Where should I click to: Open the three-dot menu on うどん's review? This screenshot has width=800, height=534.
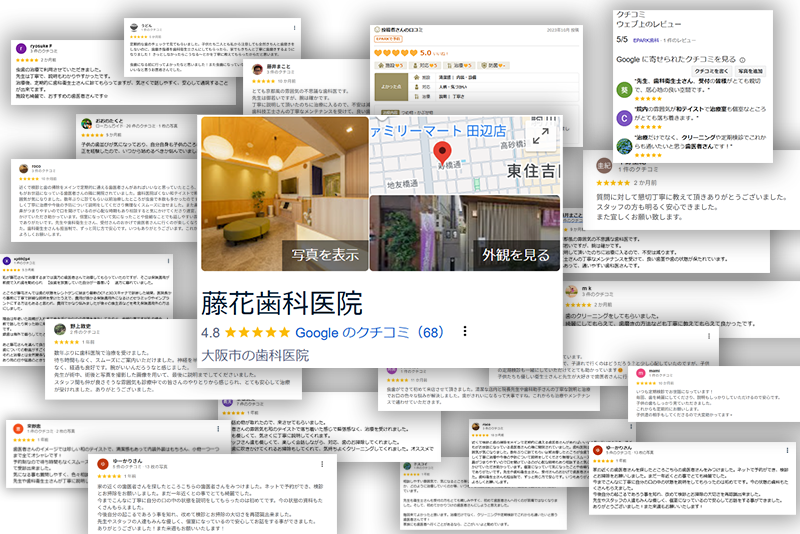click(294, 28)
